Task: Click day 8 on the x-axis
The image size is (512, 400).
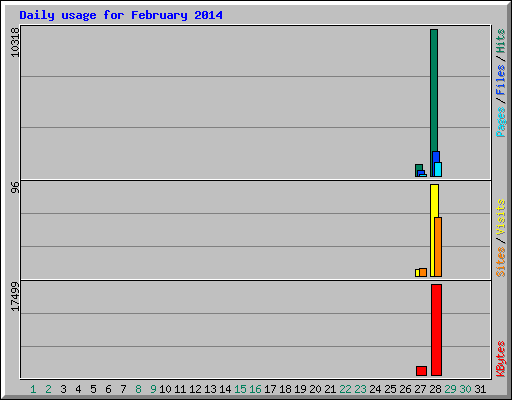Action: click(138, 389)
